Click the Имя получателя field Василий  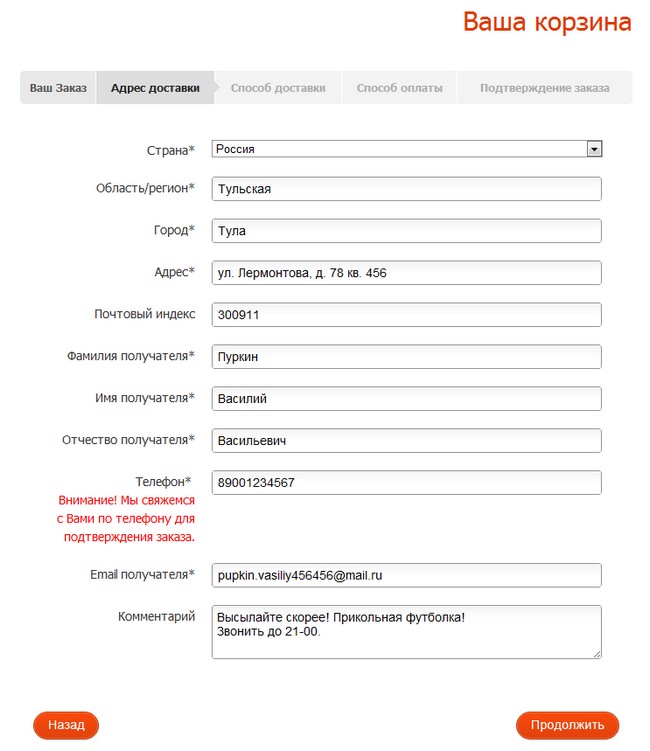click(x=406, y=399)
